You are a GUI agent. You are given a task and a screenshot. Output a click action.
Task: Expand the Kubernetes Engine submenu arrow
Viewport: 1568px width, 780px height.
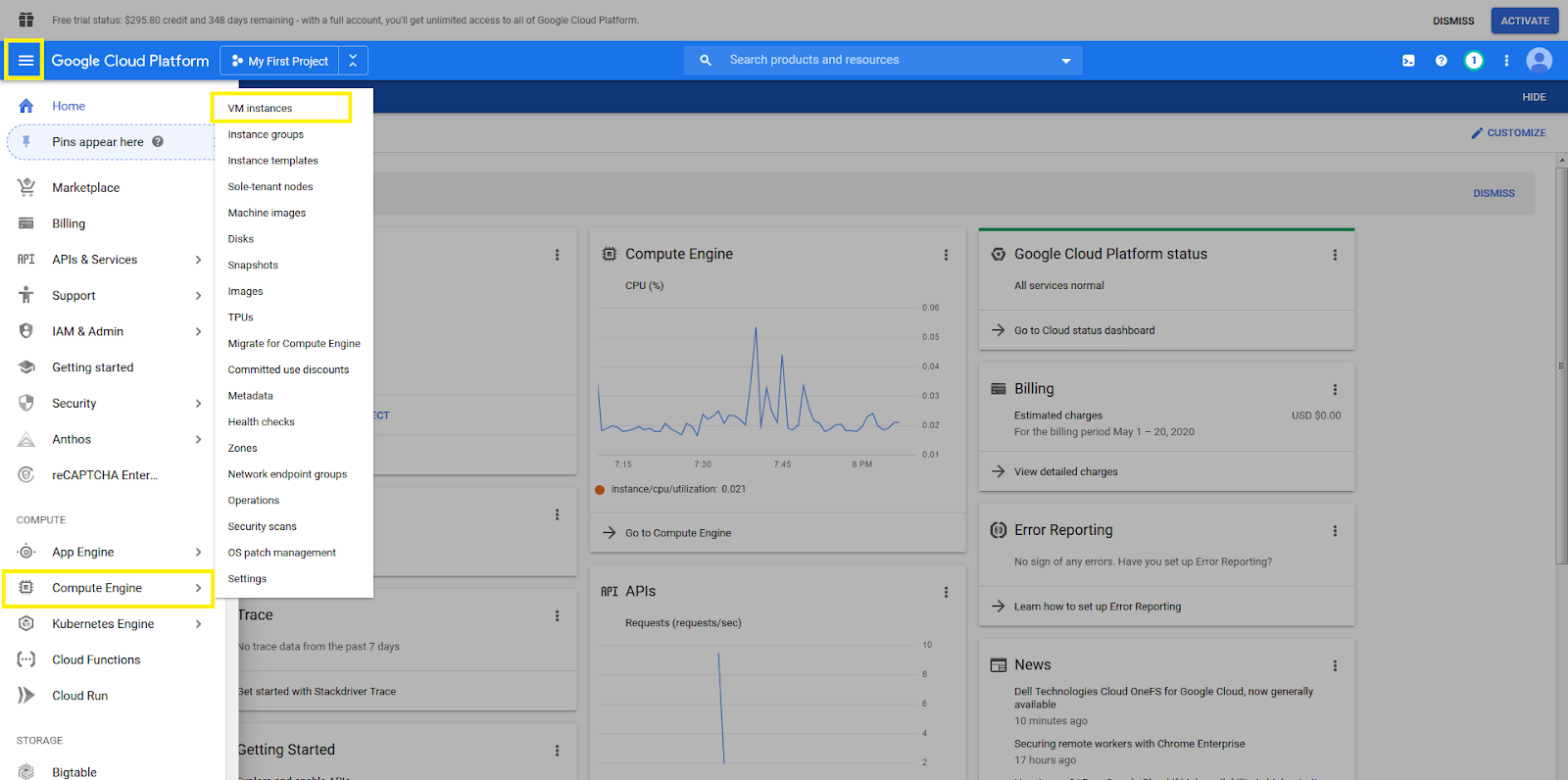pyautogui.click(x=198, y=624)
